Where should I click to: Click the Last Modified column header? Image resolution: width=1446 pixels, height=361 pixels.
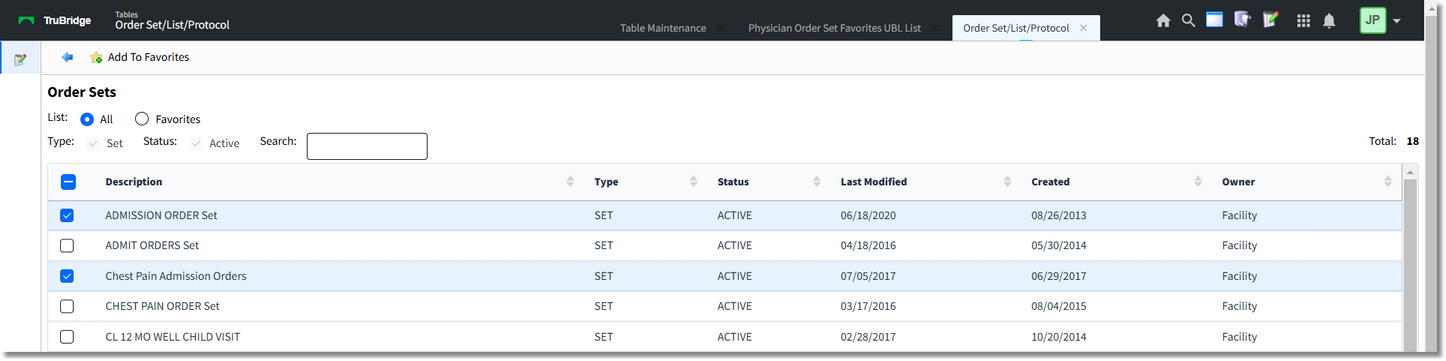point(874,182)
